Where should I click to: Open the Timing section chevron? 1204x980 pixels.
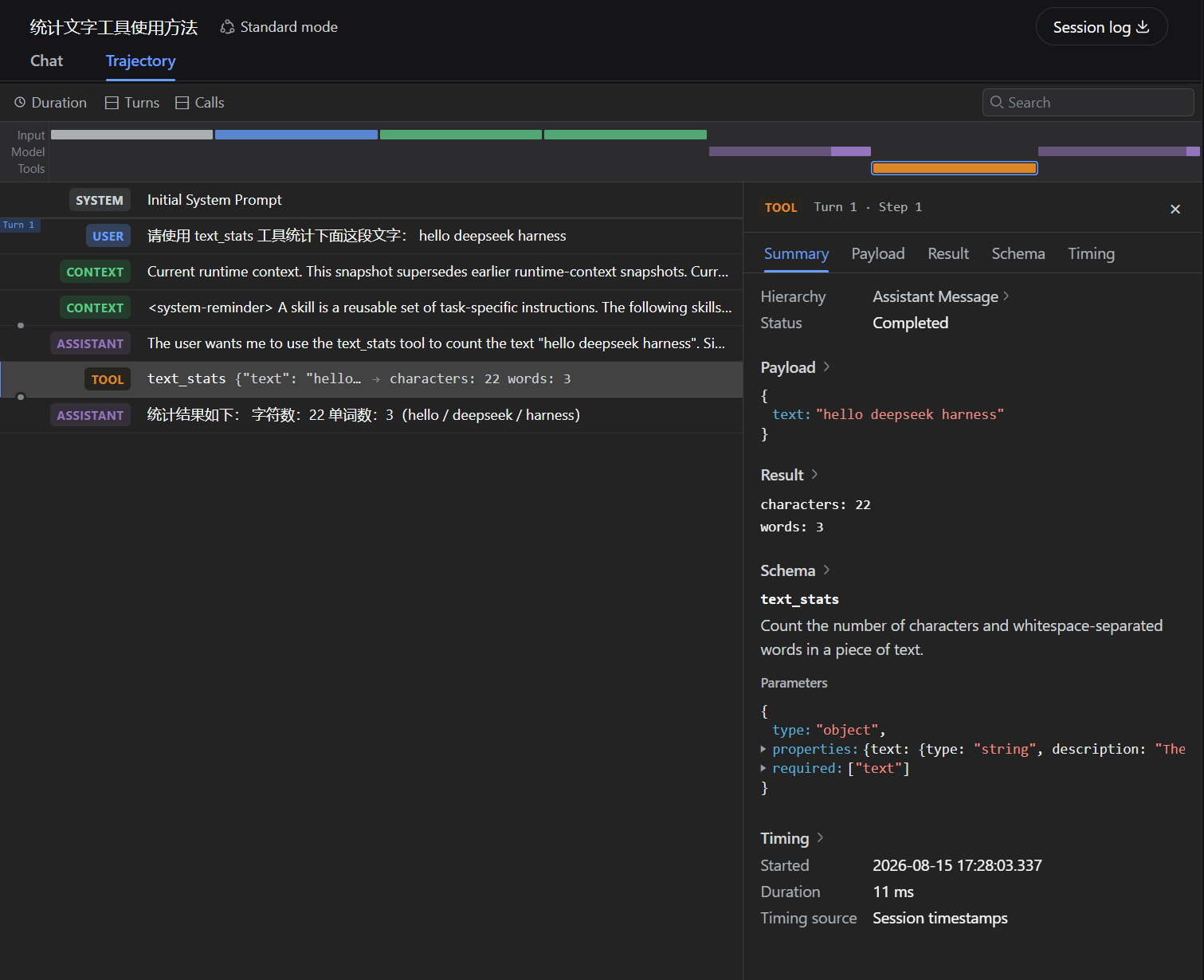(x=820, y=837)
